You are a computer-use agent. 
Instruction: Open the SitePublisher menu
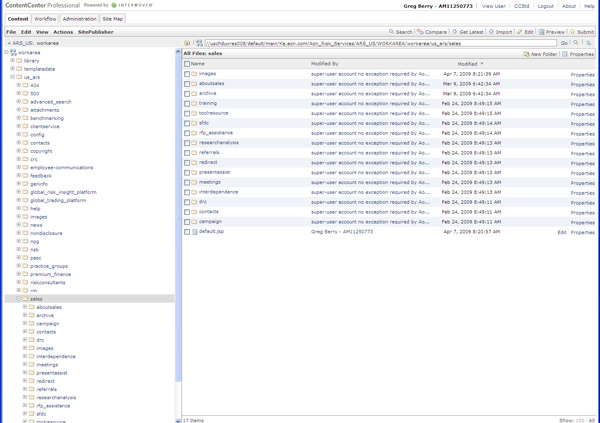pos(96,32)
